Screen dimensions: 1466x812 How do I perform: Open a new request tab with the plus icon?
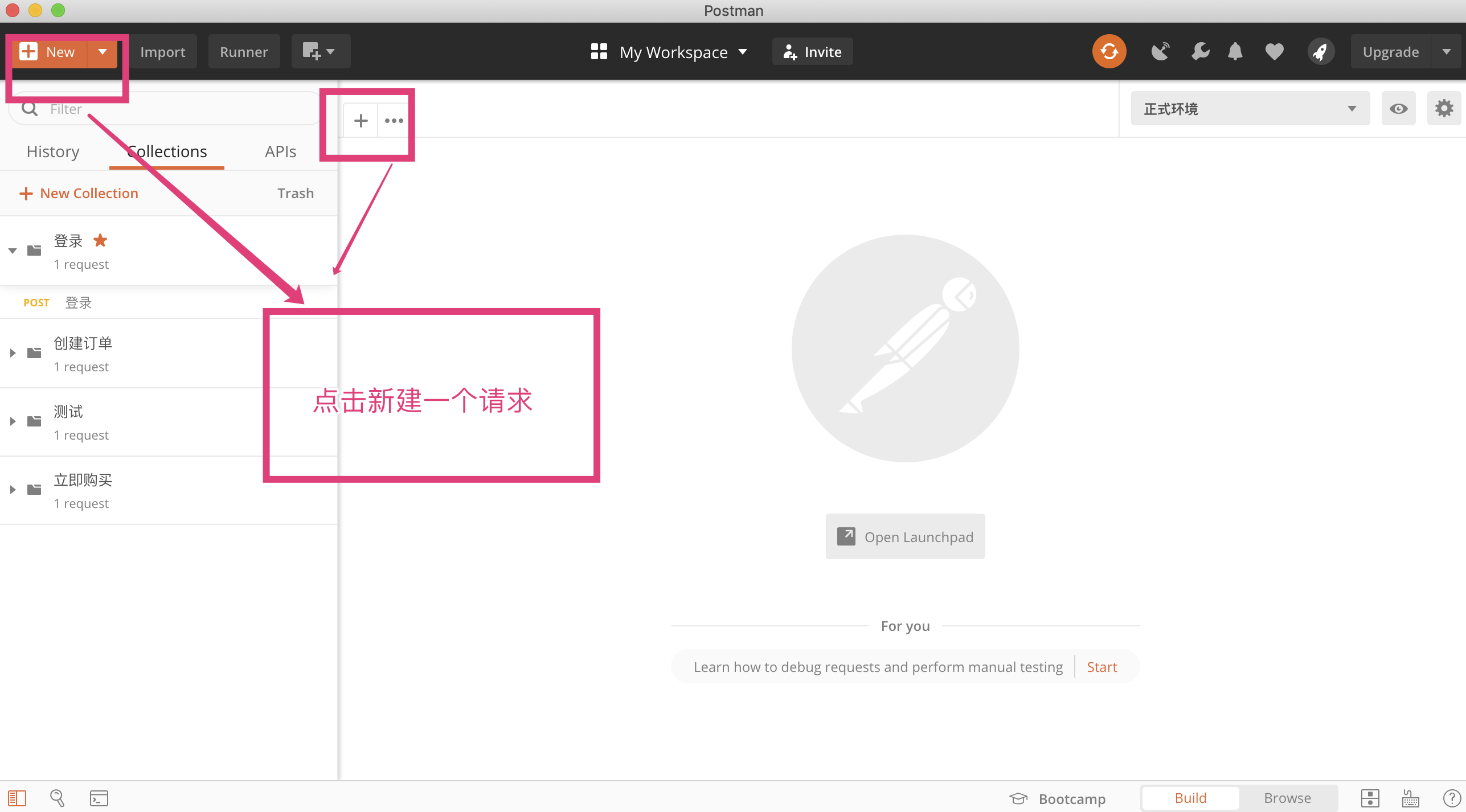[x=361, y=120]
